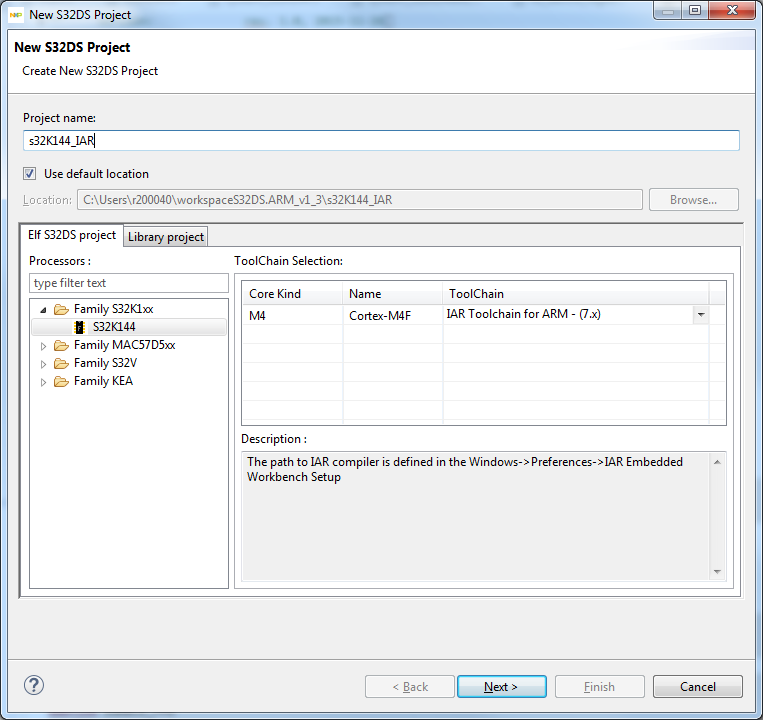Viewport: 763px width, 720px height.
Task: Click the Core Kind column header
Action: tap(292, 294)
